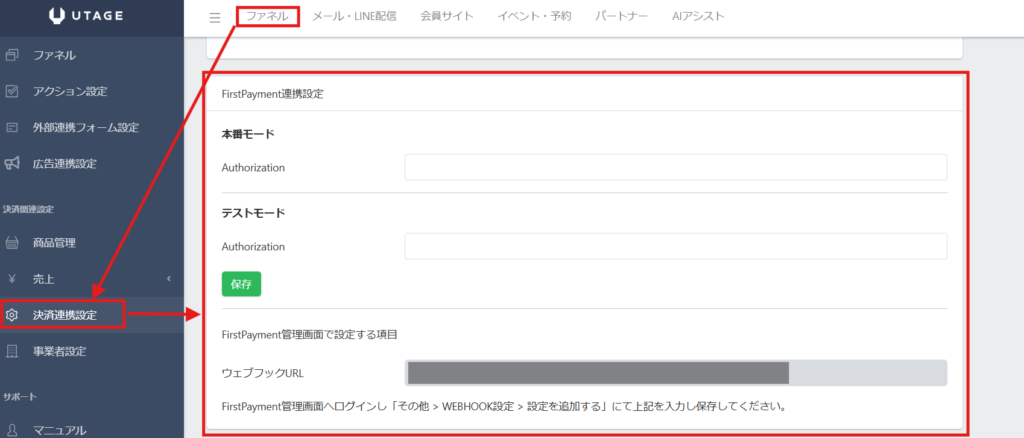
Task: Click the 決済関連設定 sidebar section label
Action: tap(28, 209)
